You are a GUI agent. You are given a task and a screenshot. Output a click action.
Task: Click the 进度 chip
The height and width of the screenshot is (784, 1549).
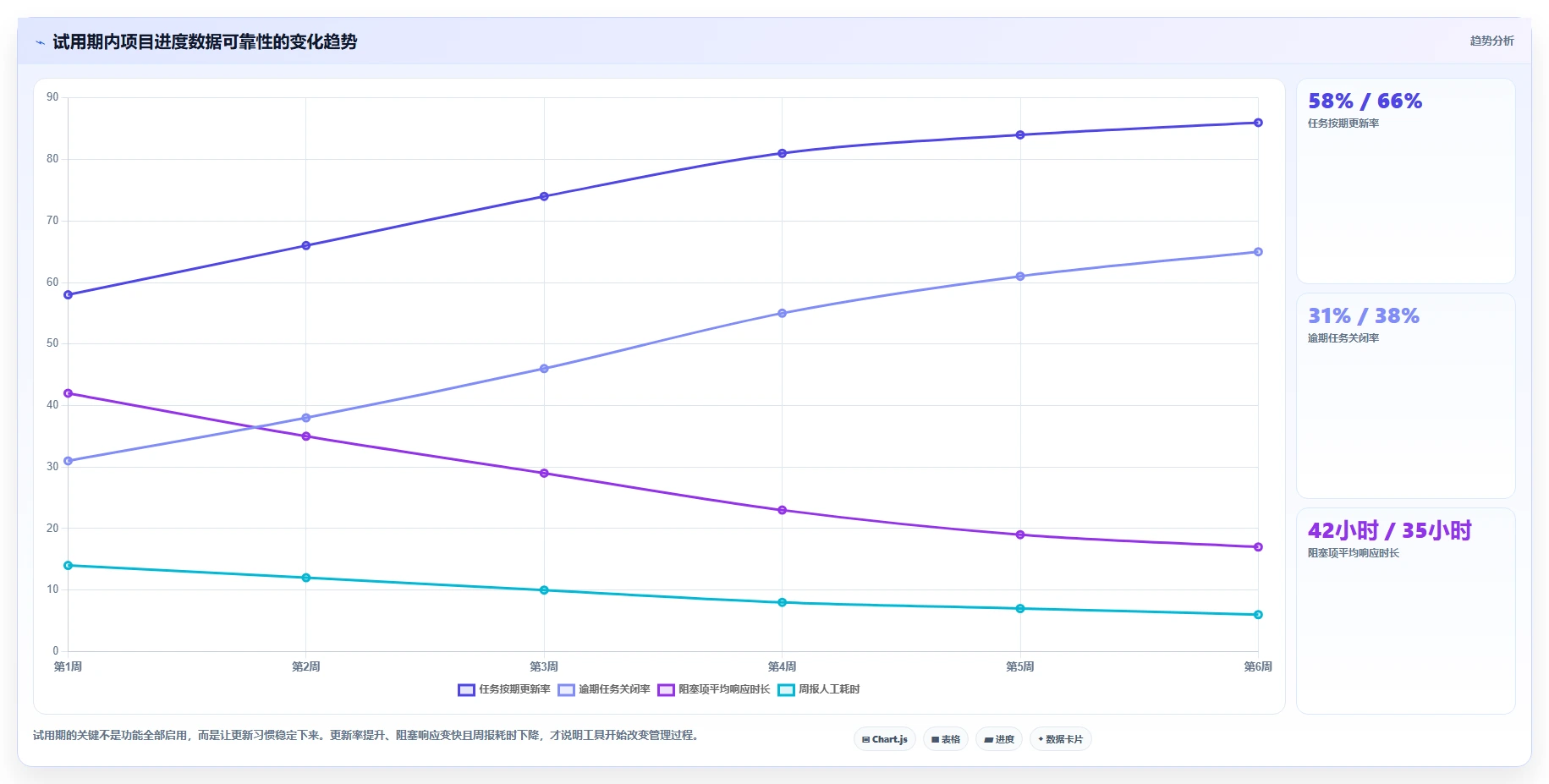(999, 739)
